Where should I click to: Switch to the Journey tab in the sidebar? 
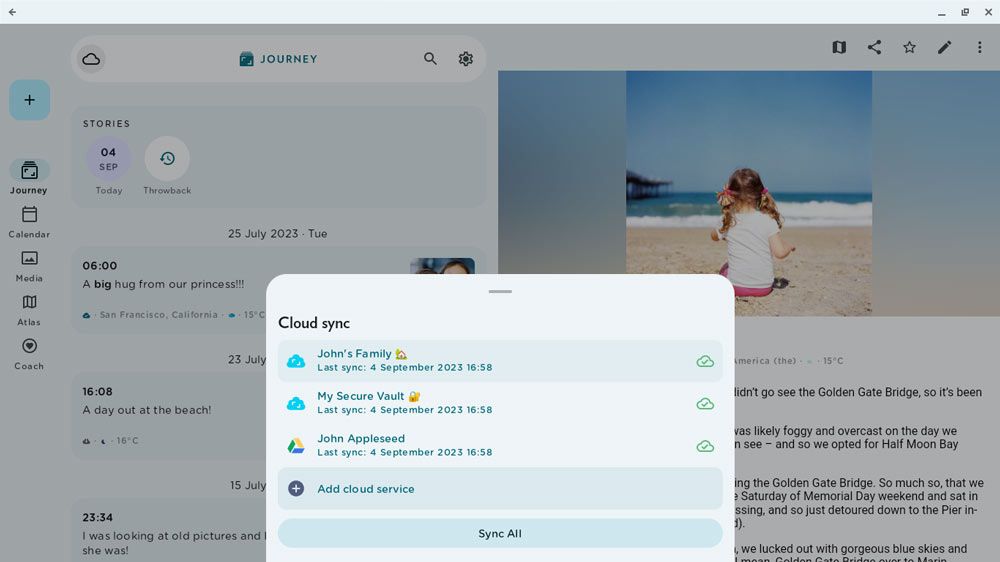coord(29,177)
